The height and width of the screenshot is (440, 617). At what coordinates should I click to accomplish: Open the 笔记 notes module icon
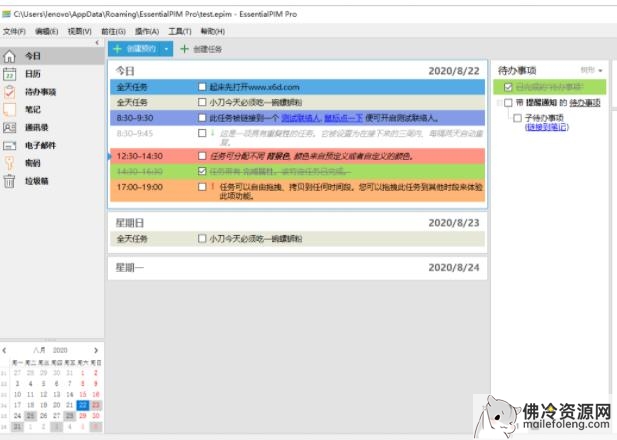click(x=10, y=109)
